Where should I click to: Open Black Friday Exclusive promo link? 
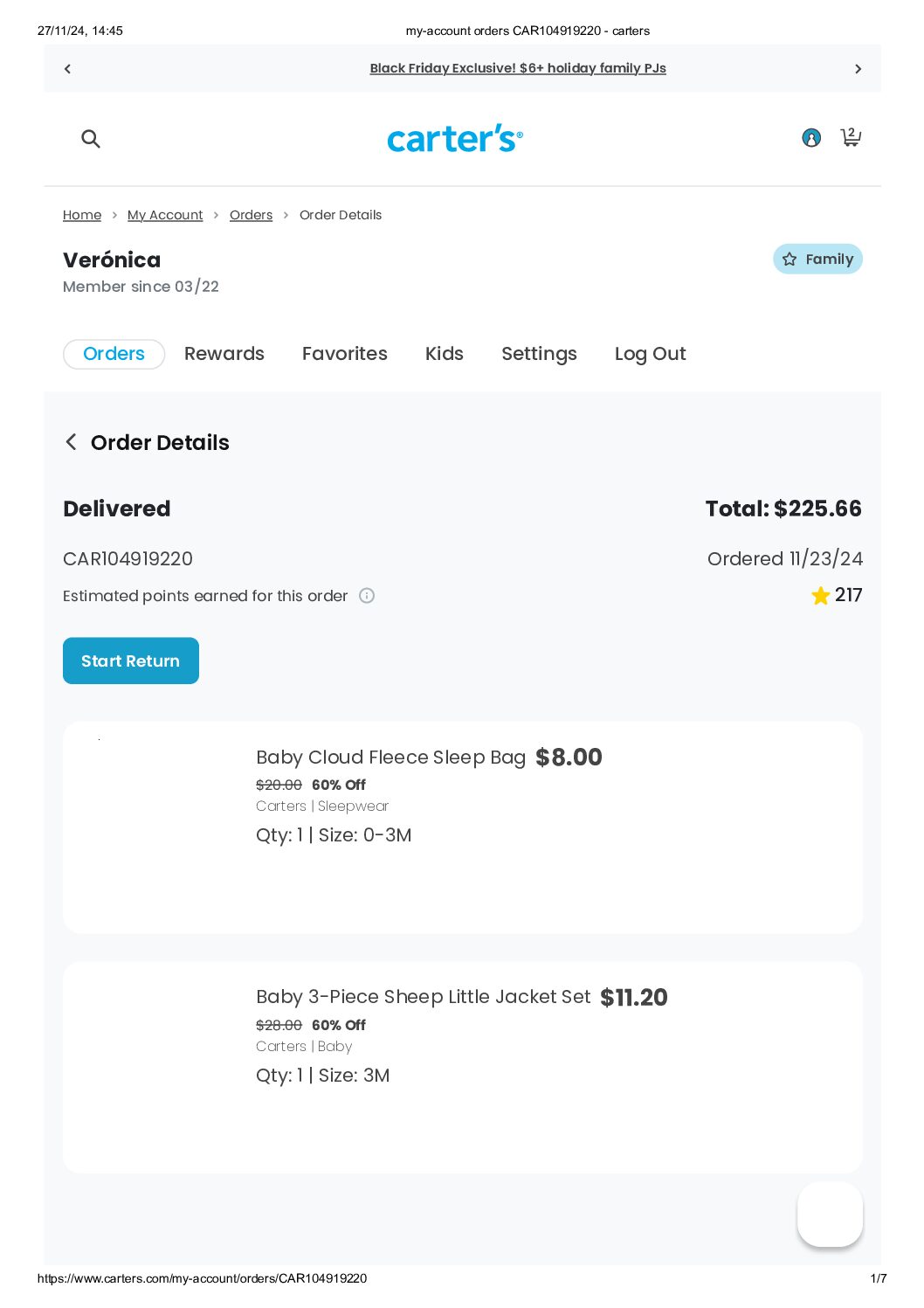click(518, 68)
